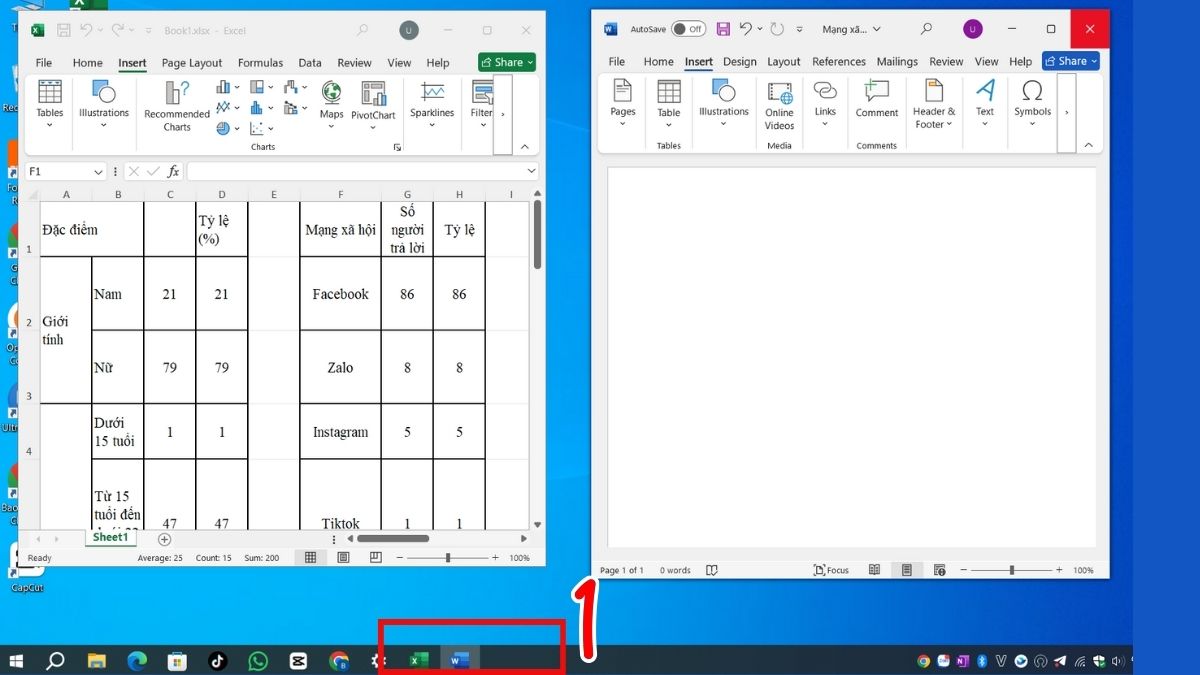The height and width of the screenshot is (675, 1200).
Task: Open Symbols group in Word
Action: 1032,104
